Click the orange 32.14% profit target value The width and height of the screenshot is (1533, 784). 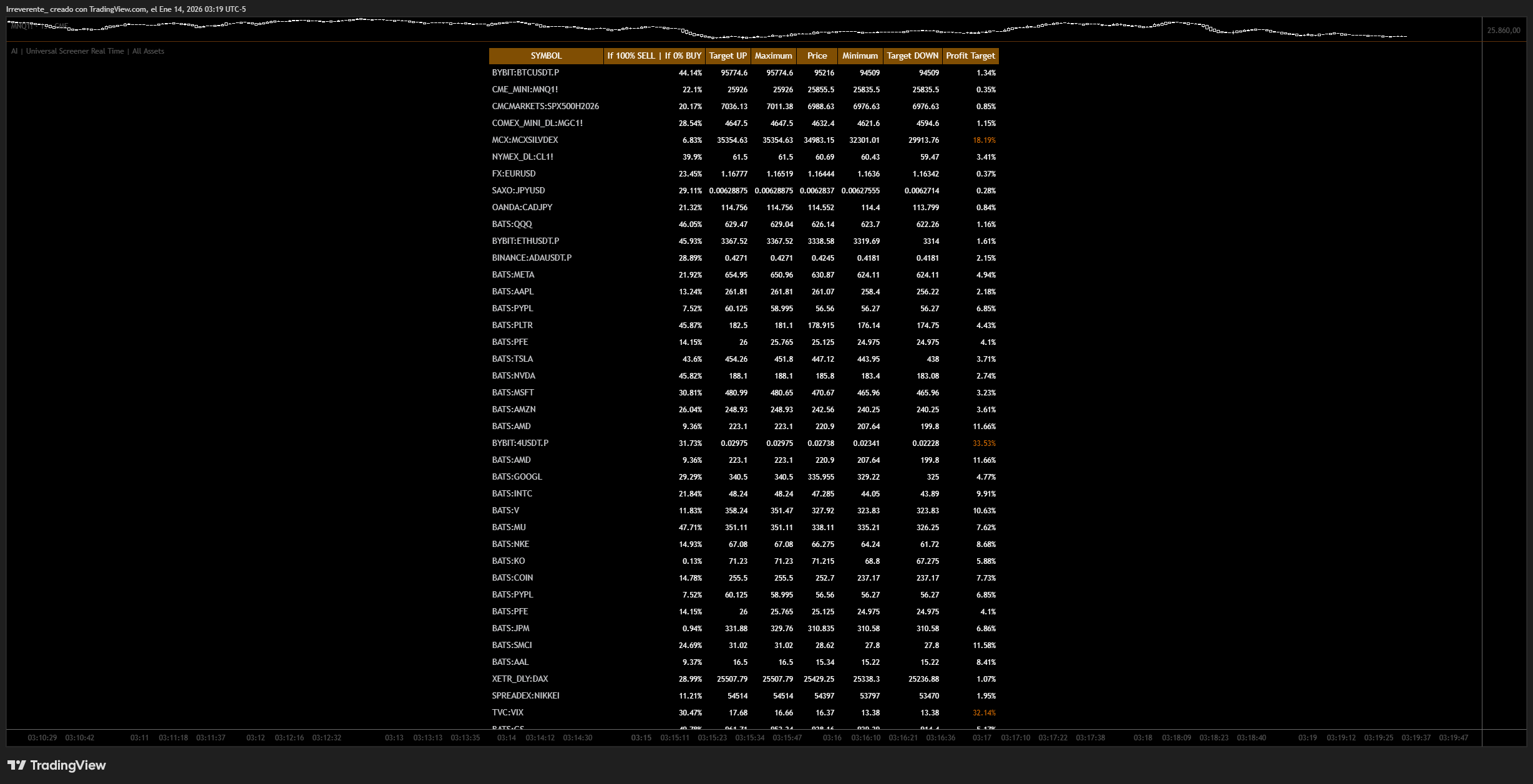click(x=984, y=713)
